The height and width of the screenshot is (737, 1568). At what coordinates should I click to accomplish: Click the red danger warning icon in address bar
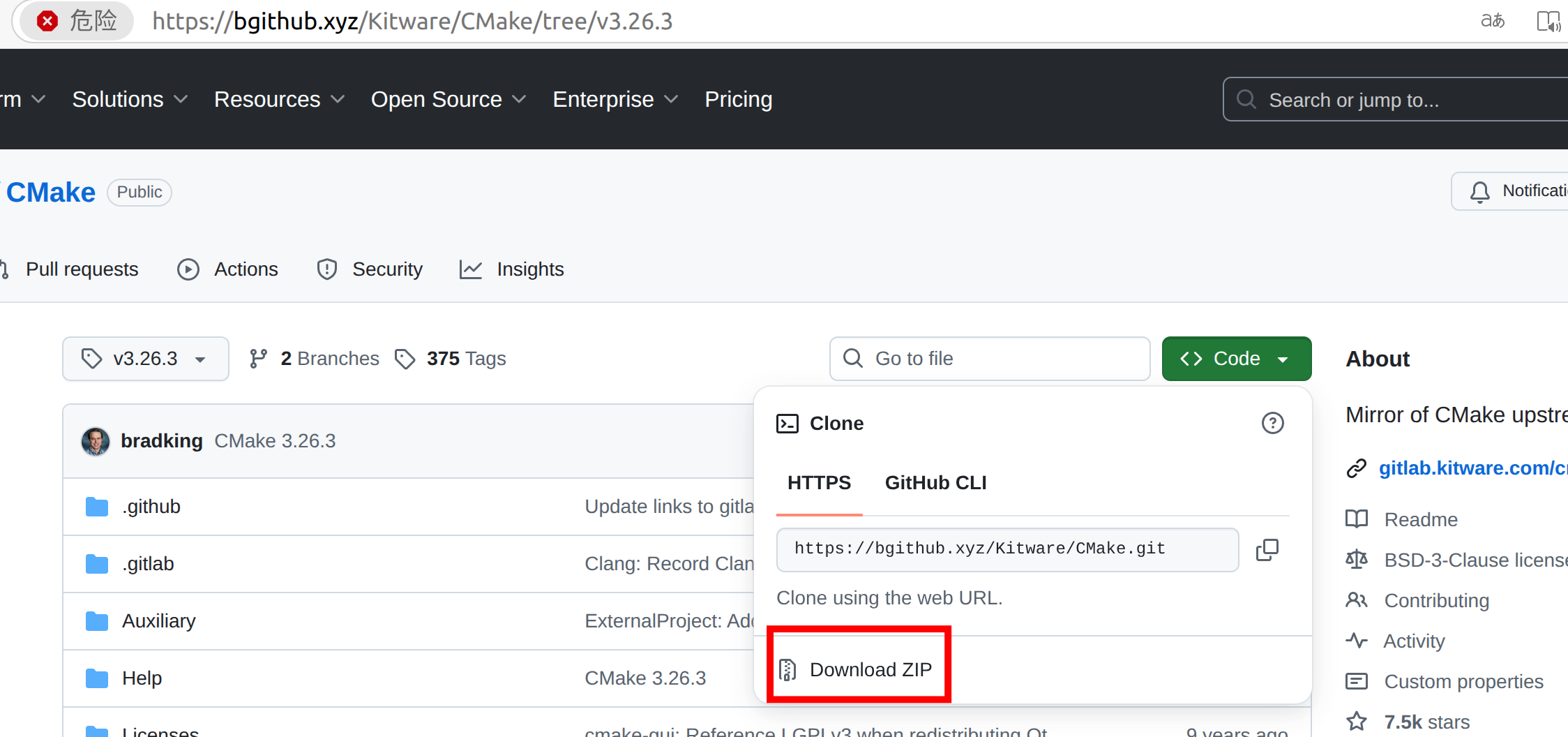pyautogui.click(x=47, y=21)
